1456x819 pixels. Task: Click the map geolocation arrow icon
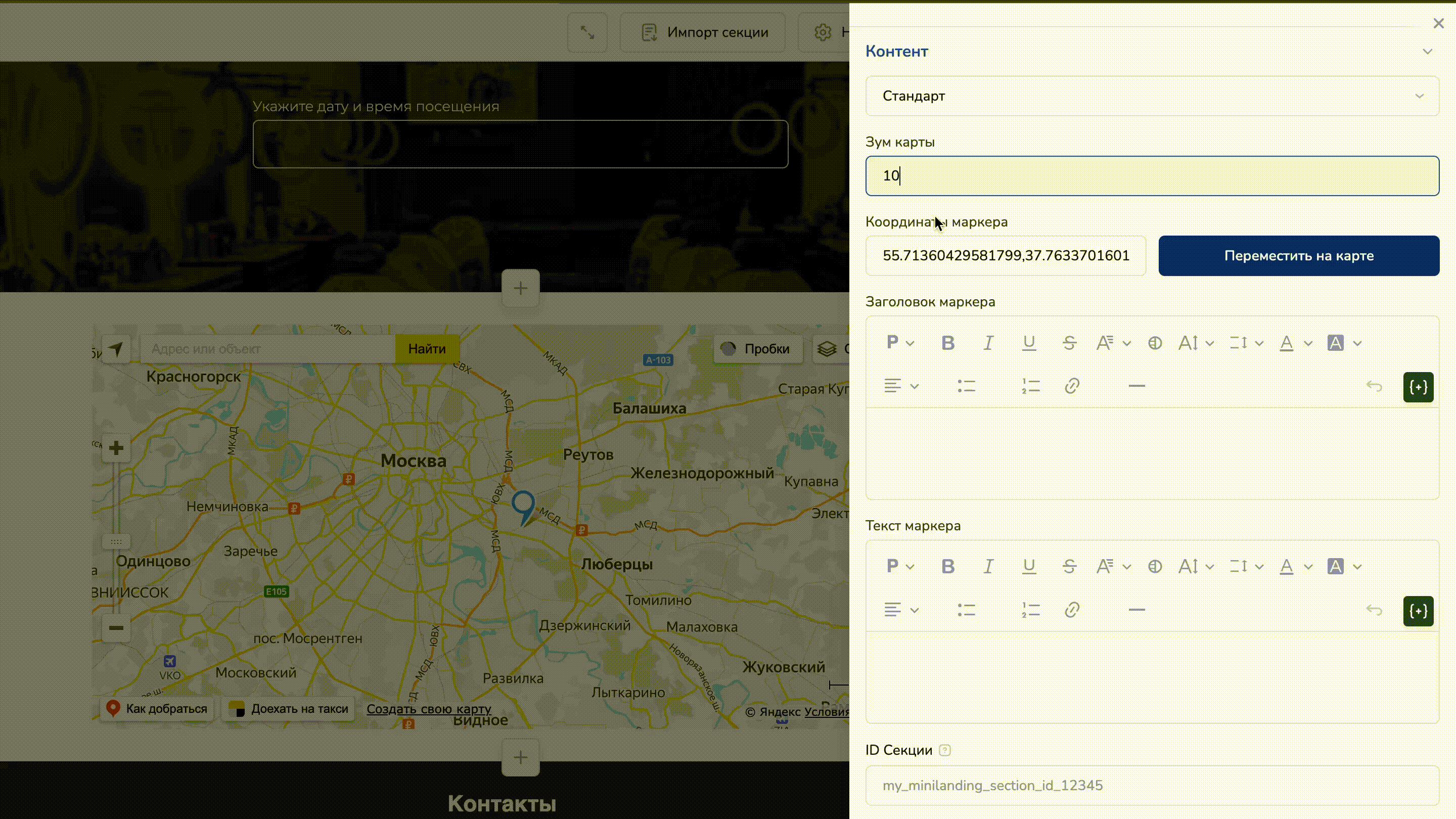click(116, 349)
